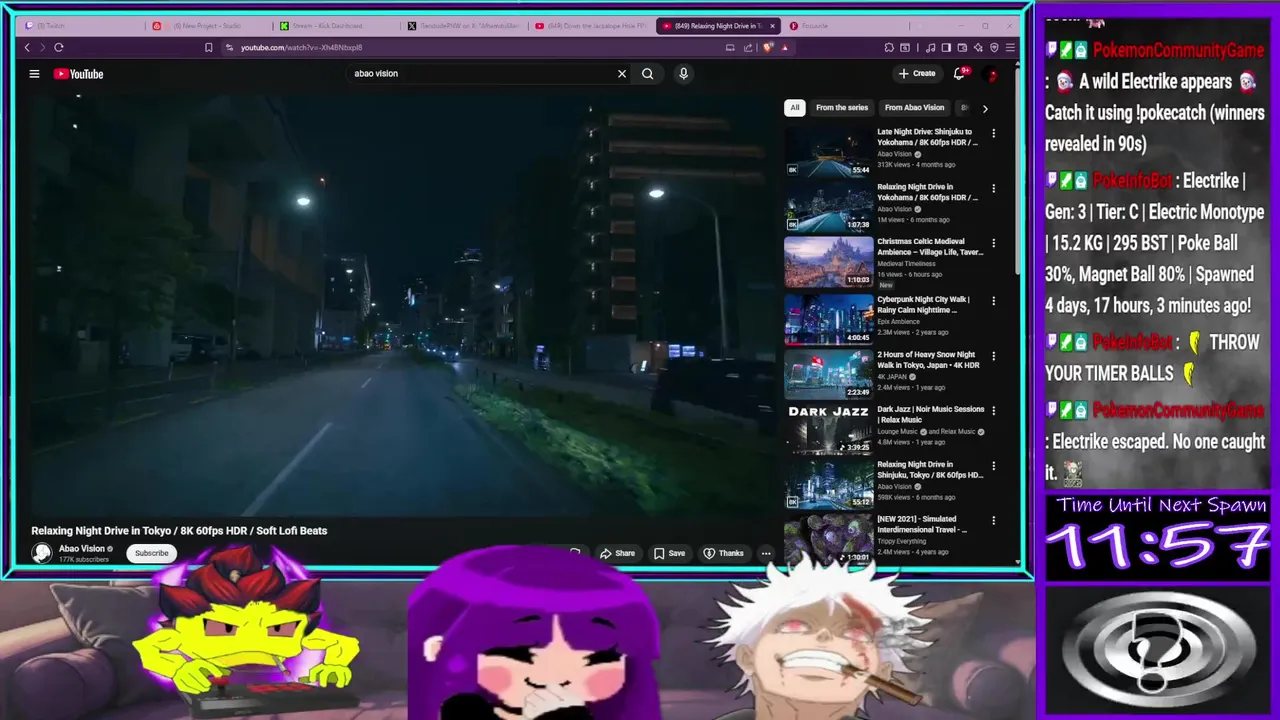Open more options for Relaxing Night Drive in Shinjuku

pyautogui.click(x=993, y=465)
